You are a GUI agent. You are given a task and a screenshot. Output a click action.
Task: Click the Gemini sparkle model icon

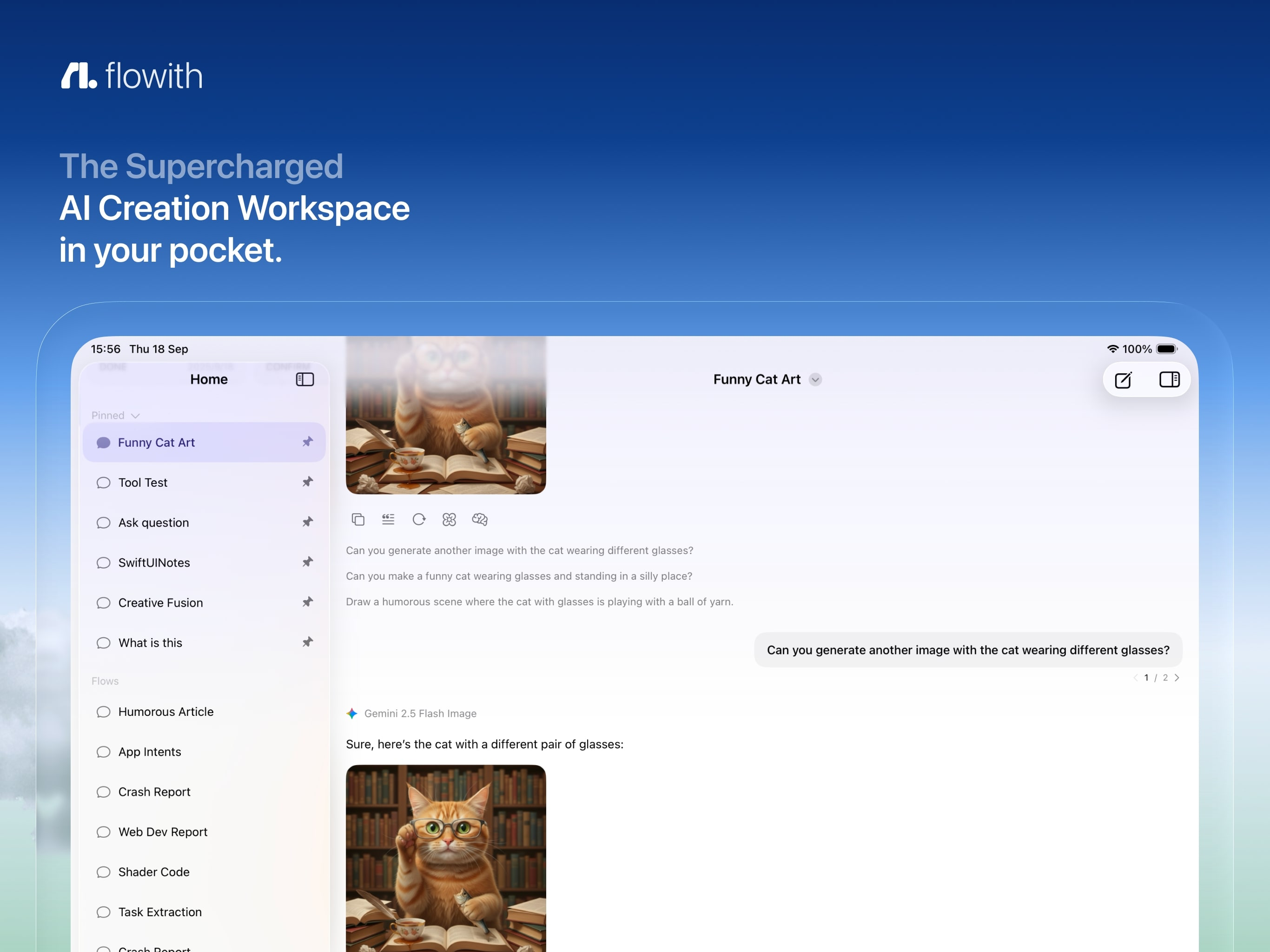[x=352, y=714]
